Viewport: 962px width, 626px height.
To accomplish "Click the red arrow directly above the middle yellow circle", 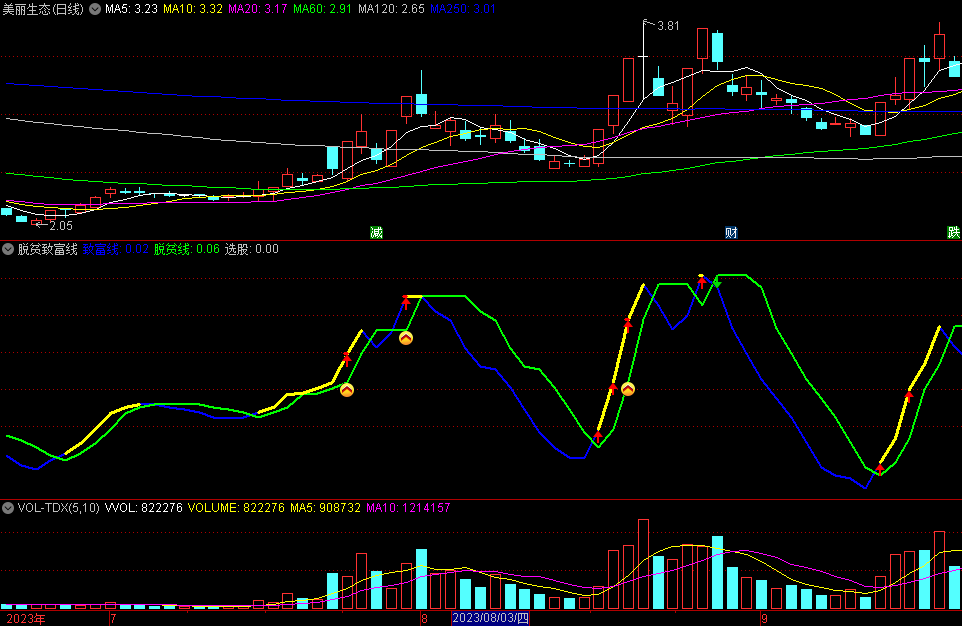I will click(x=406, y=301).
